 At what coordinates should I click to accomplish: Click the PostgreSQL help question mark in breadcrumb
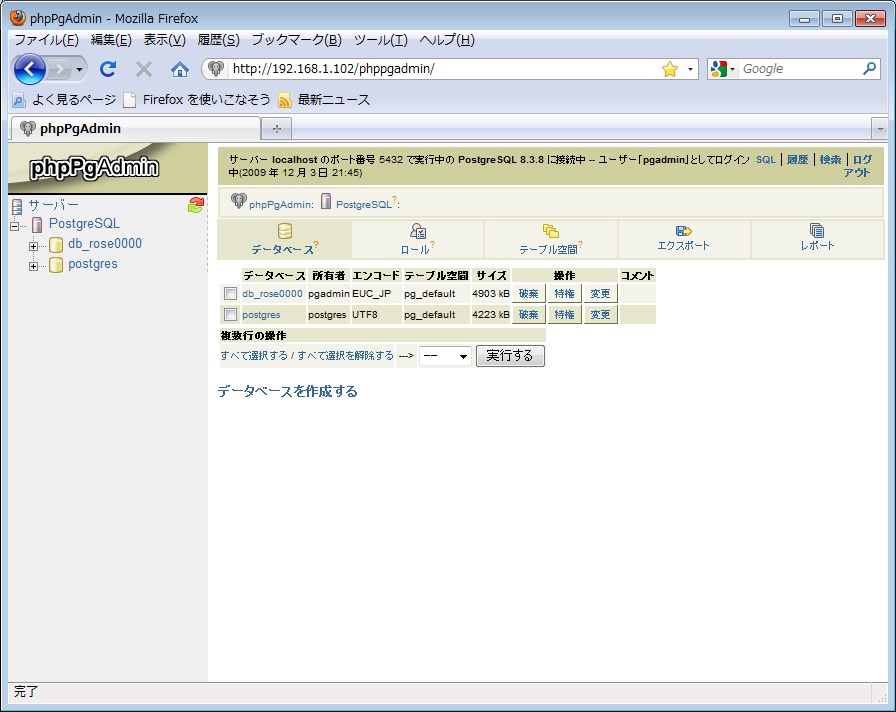395,199
